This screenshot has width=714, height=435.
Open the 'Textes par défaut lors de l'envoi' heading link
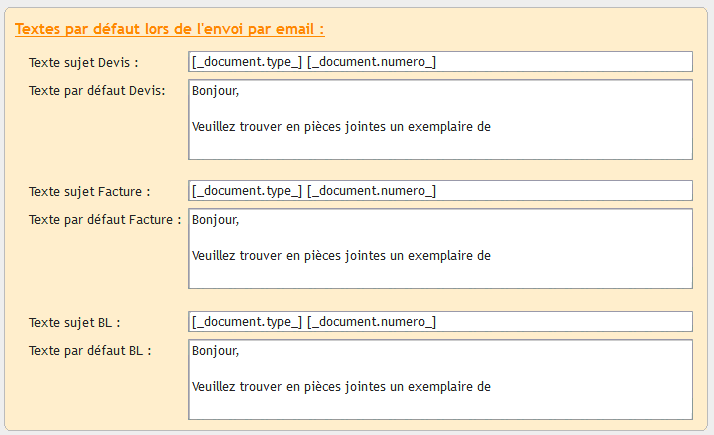point(169,29)
